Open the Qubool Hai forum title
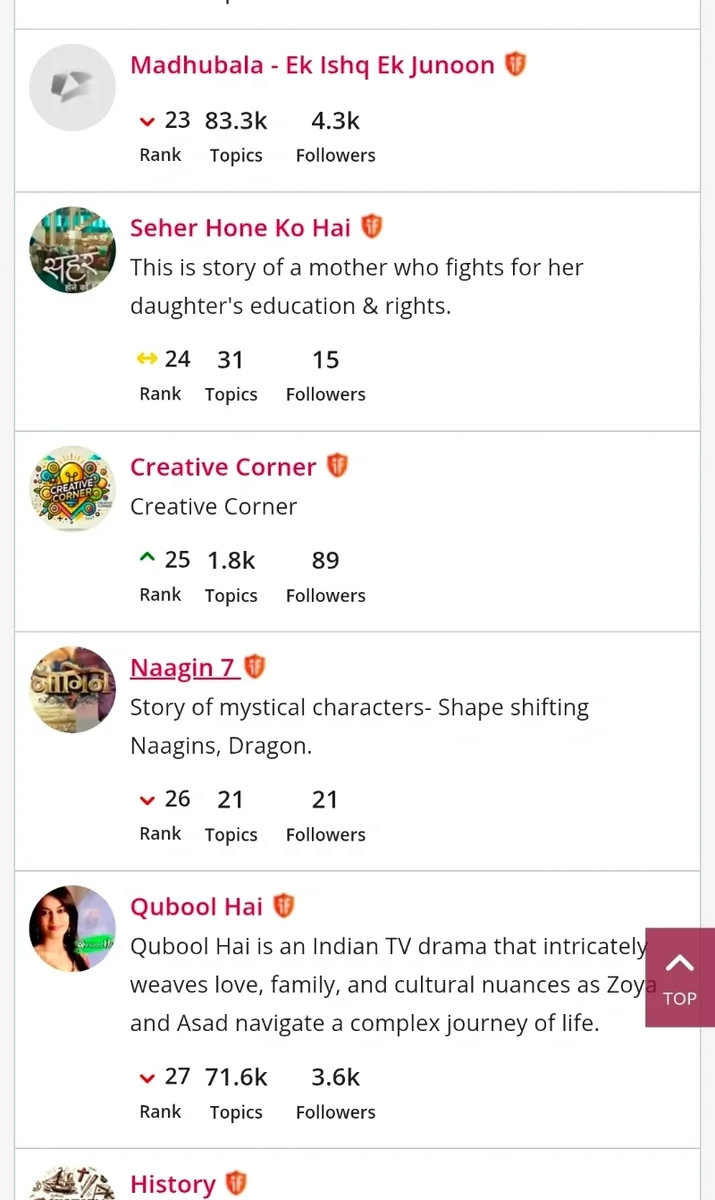Image resolution: width=715 pixels, height=1200 pixels. (196, 907)
